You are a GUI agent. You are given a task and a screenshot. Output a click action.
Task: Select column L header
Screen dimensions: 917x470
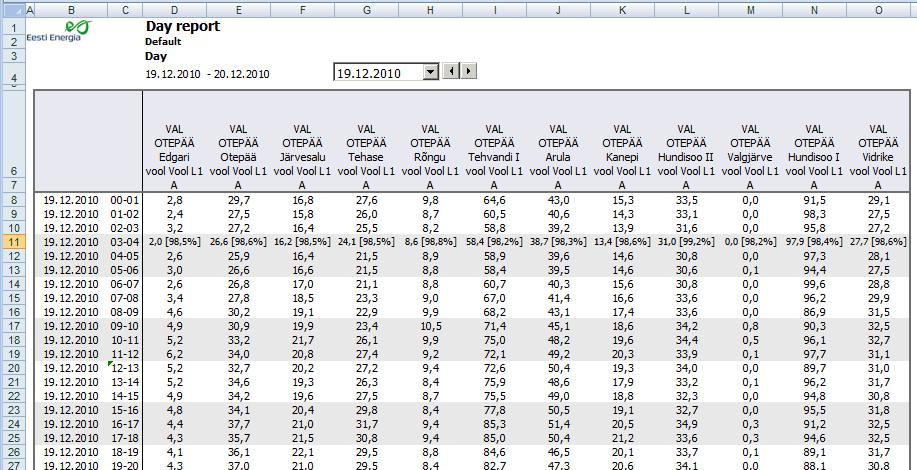coord(686,11)
